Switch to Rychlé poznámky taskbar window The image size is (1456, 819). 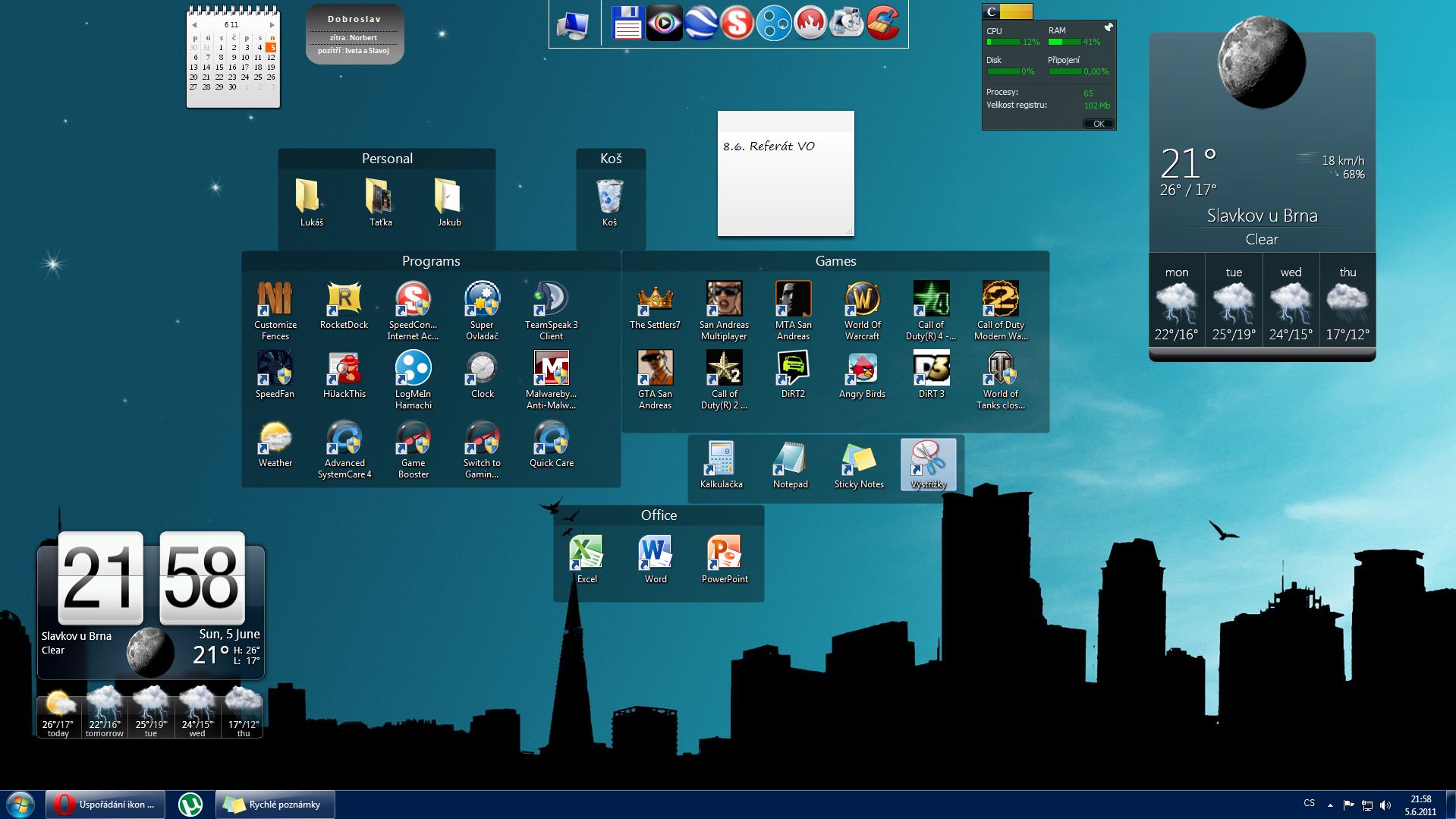click(275, 805)
